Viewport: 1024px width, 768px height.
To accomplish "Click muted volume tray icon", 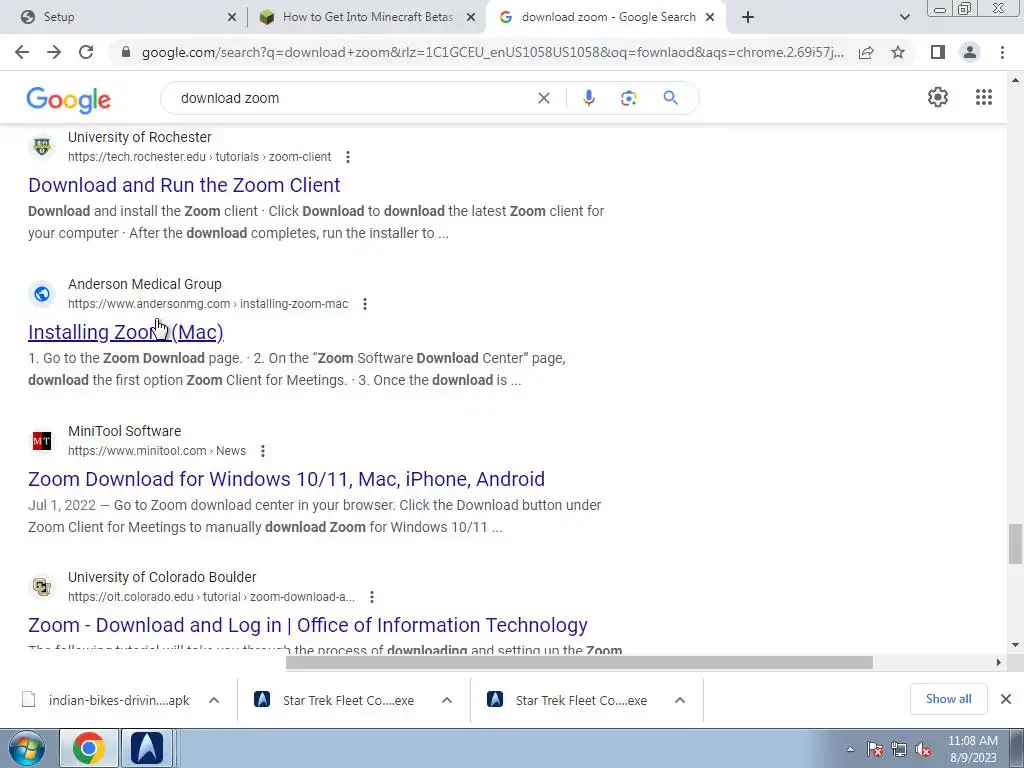I will point(923,749).
